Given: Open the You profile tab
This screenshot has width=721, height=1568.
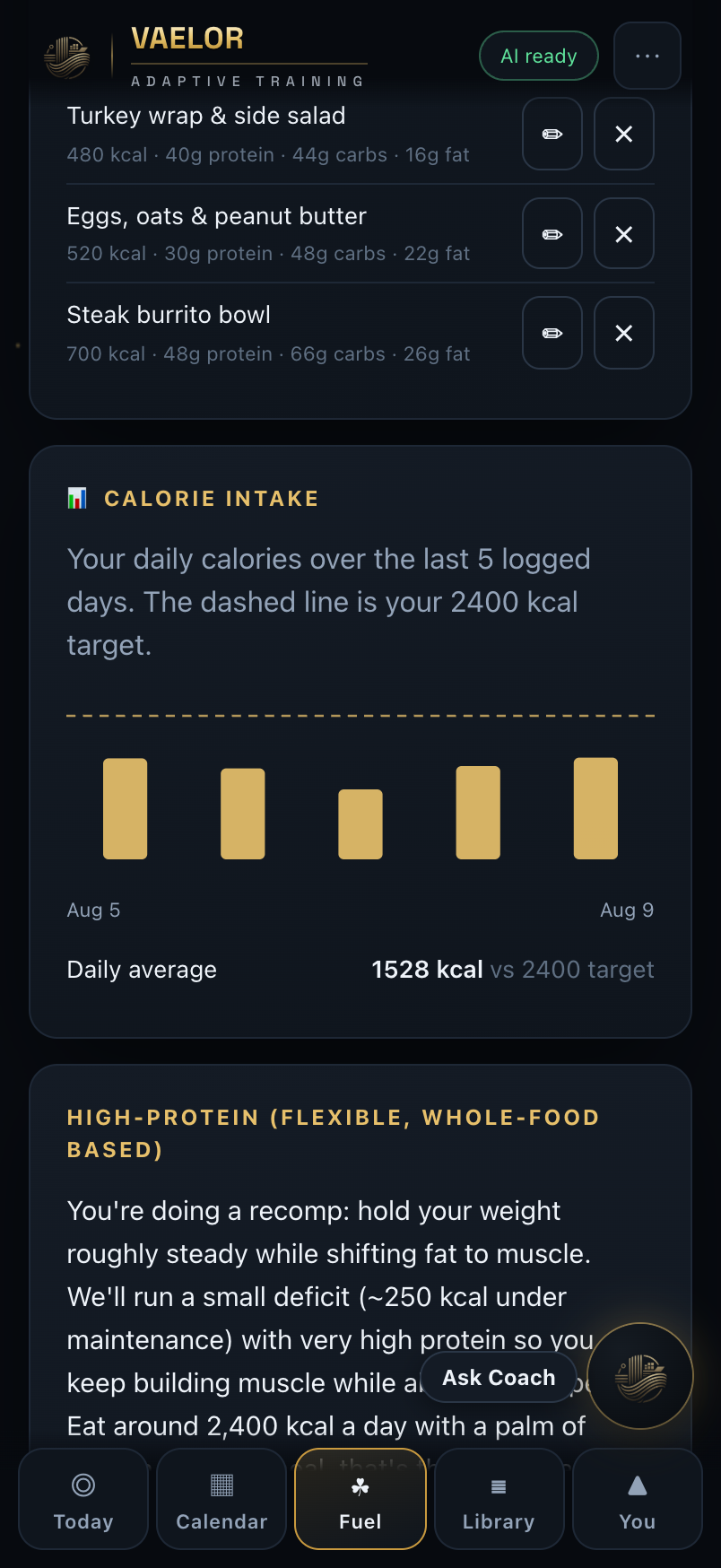Looking at the screenshot, I should pyautogui.click(x=638, y=1499).
